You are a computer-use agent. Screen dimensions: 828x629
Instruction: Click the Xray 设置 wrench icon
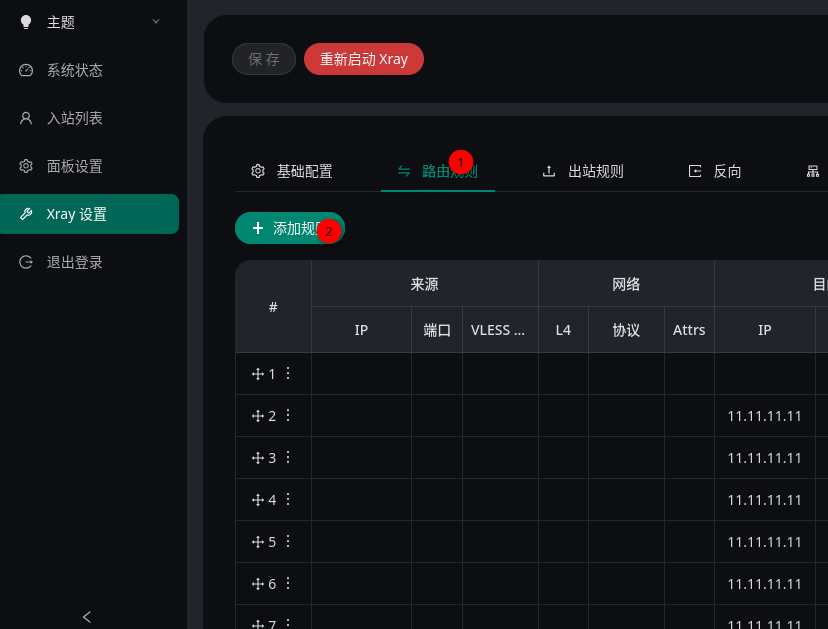coord(26,214)
